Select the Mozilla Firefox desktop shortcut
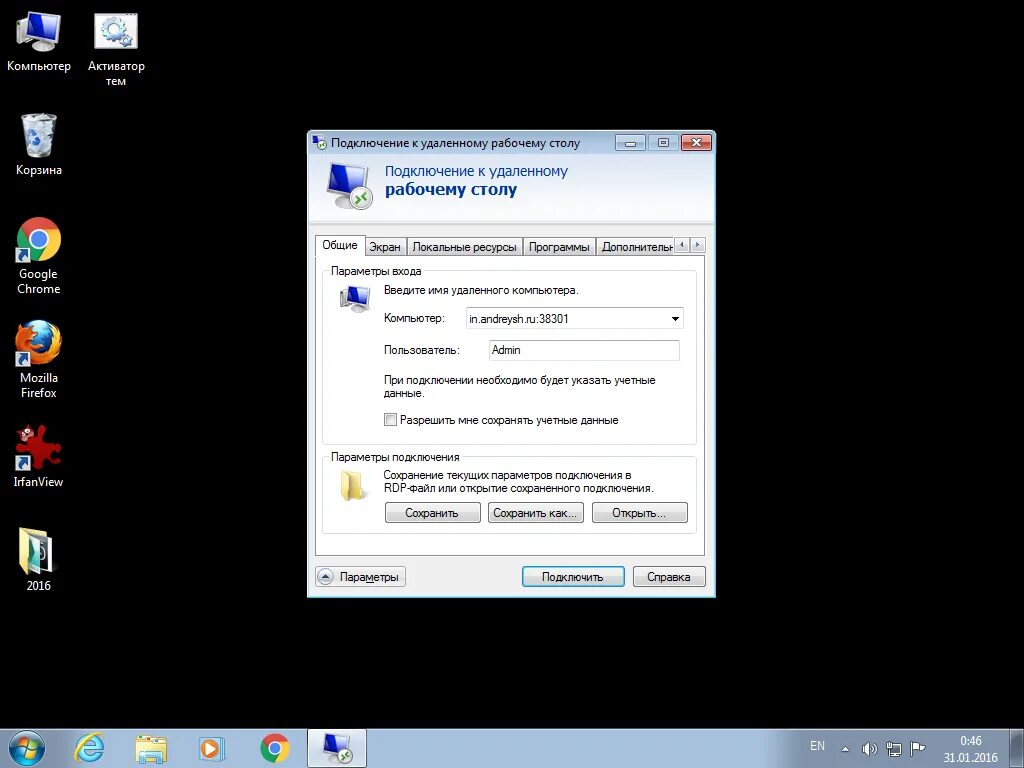The width and height of the screenshot is (1024, 768). click(x=39, y=359)
